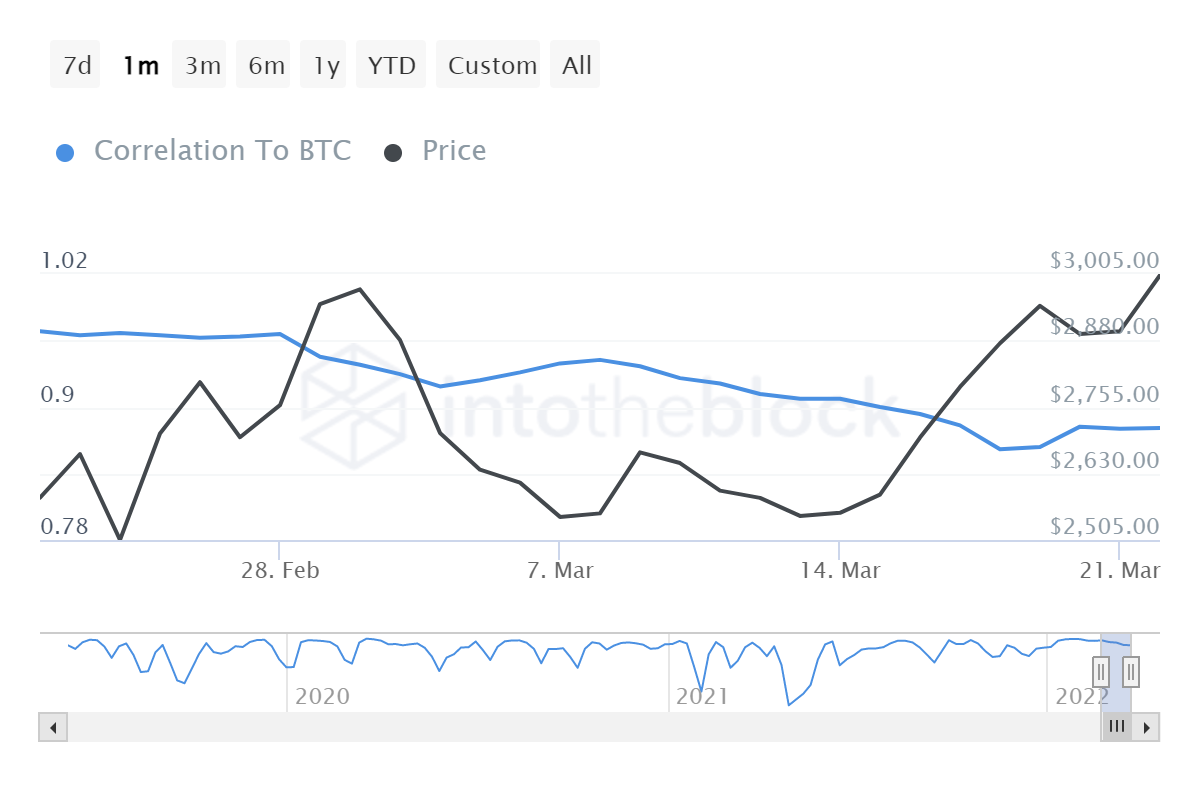Click the scrollbar right arrow

pyautogui.click(x=1146, y=727)
